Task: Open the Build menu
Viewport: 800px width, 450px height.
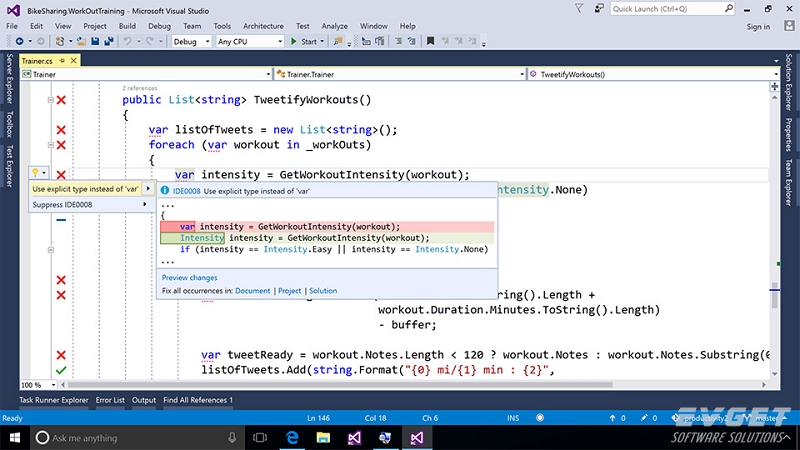Action: click(x=127, y=26)
